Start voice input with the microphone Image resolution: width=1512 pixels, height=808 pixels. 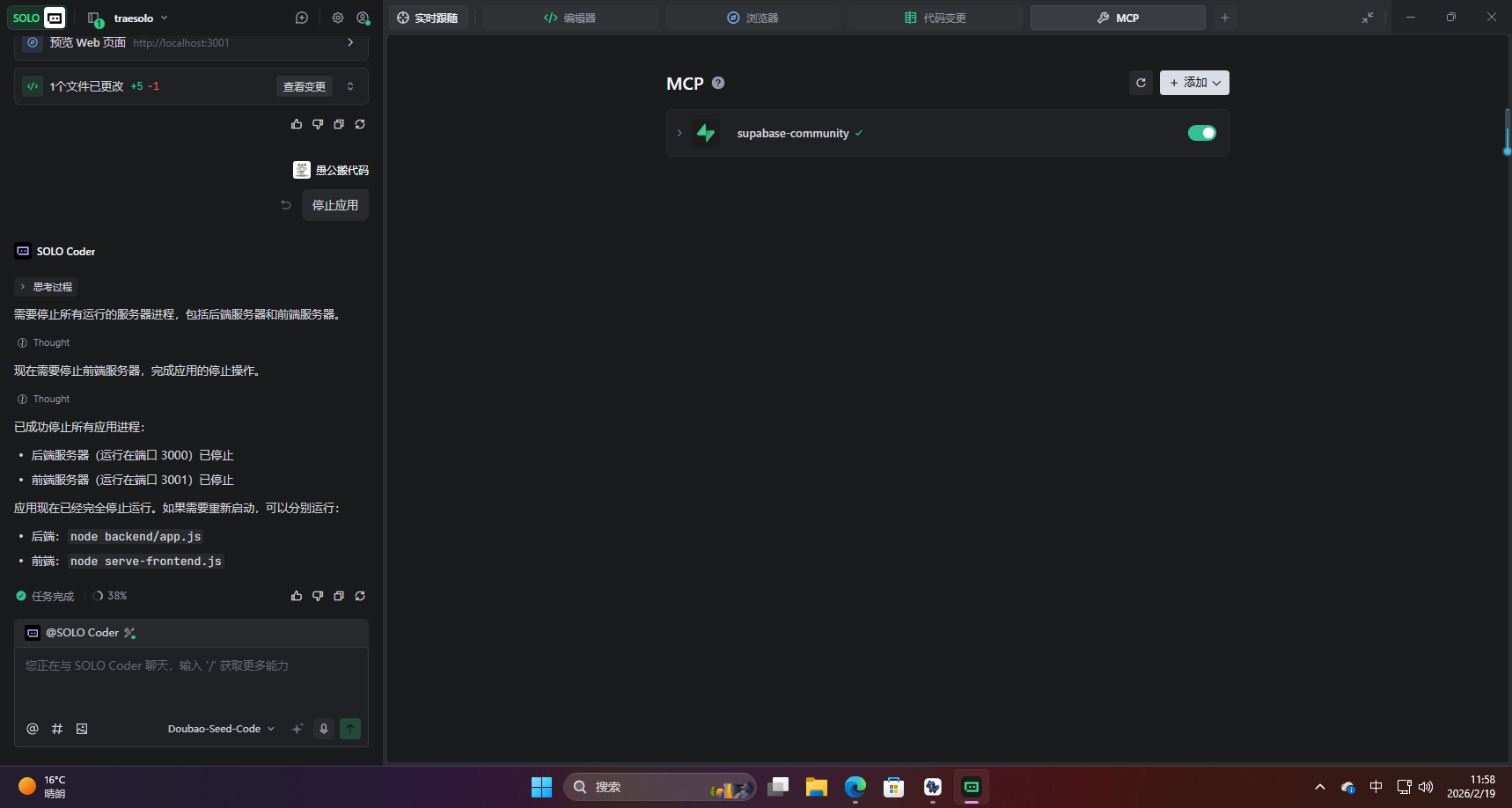324,729
